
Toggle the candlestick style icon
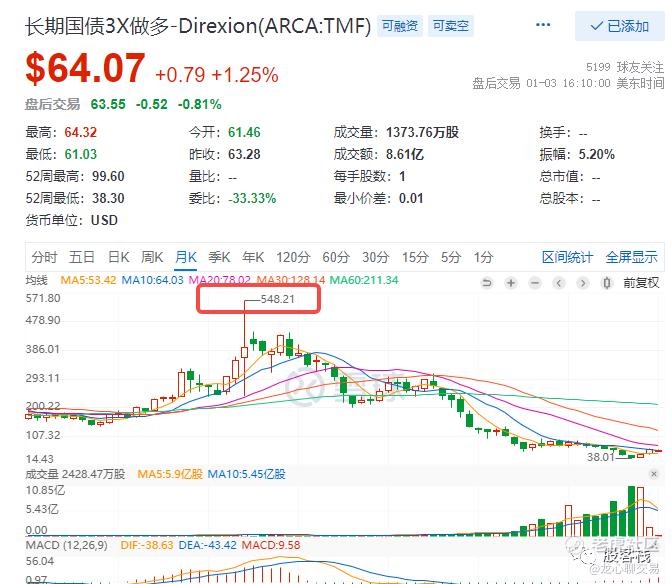point(607,283)
